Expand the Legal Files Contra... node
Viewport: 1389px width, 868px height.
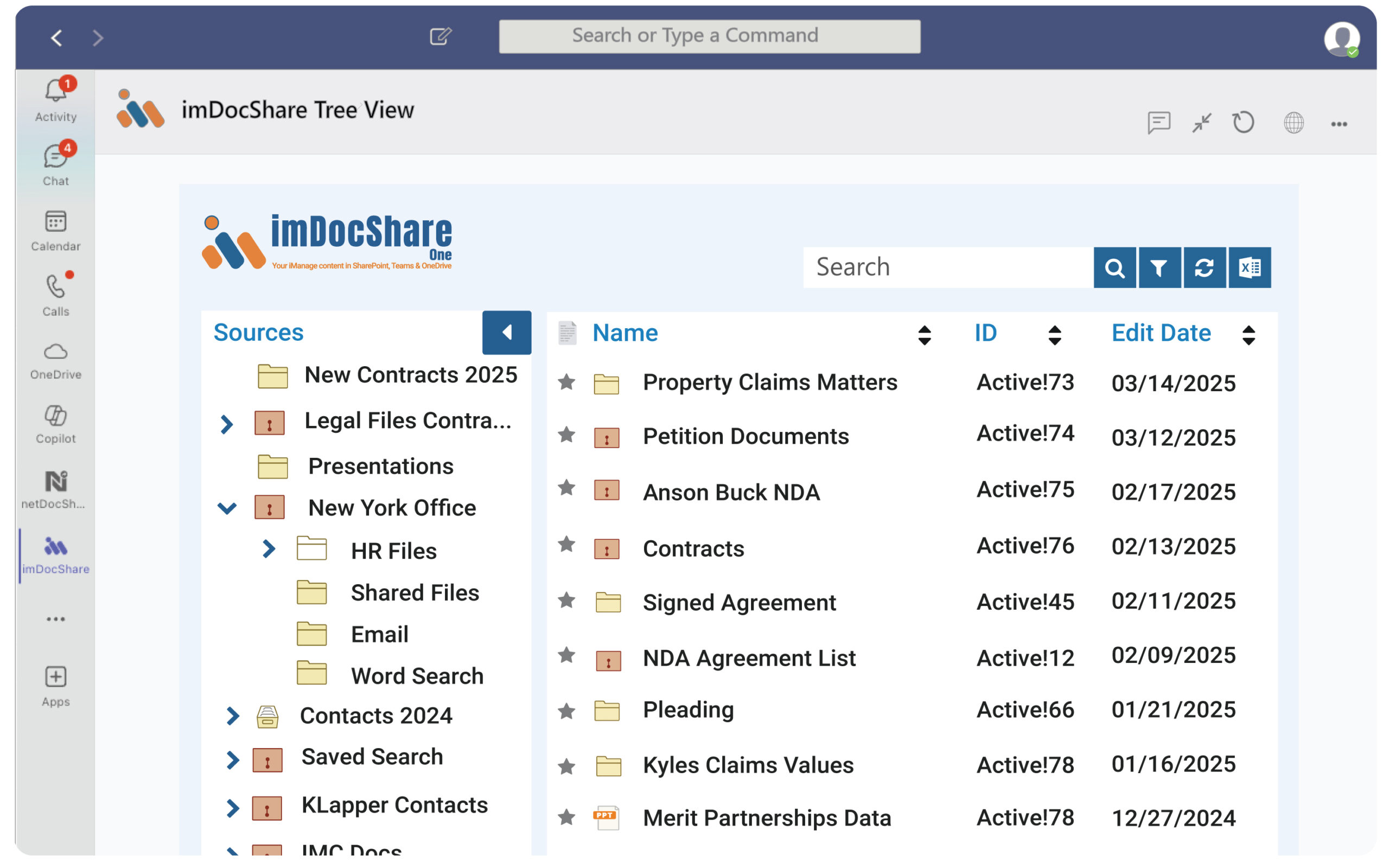coord(227,424)
